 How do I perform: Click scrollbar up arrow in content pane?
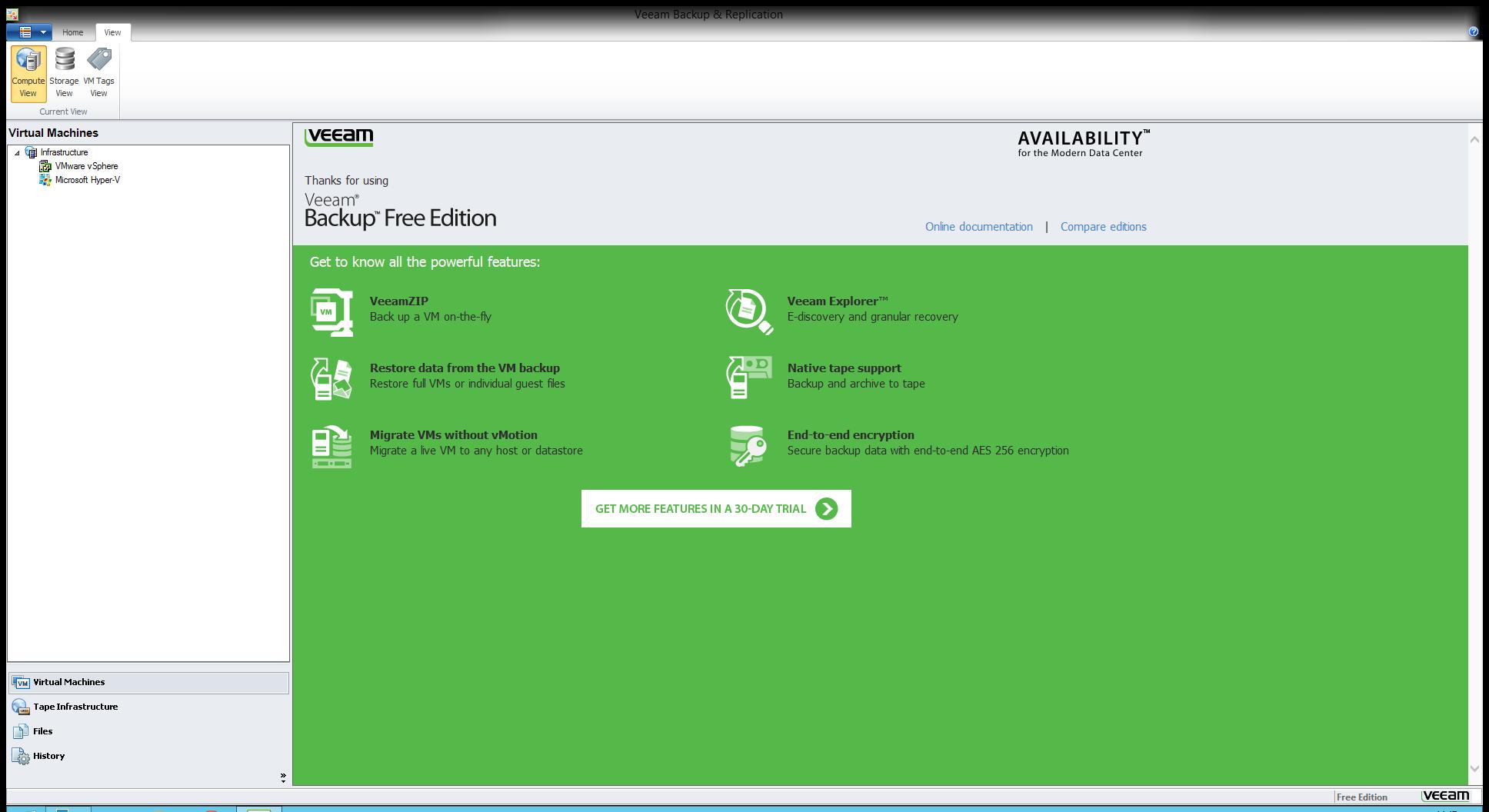click(x=1474, y=139)
